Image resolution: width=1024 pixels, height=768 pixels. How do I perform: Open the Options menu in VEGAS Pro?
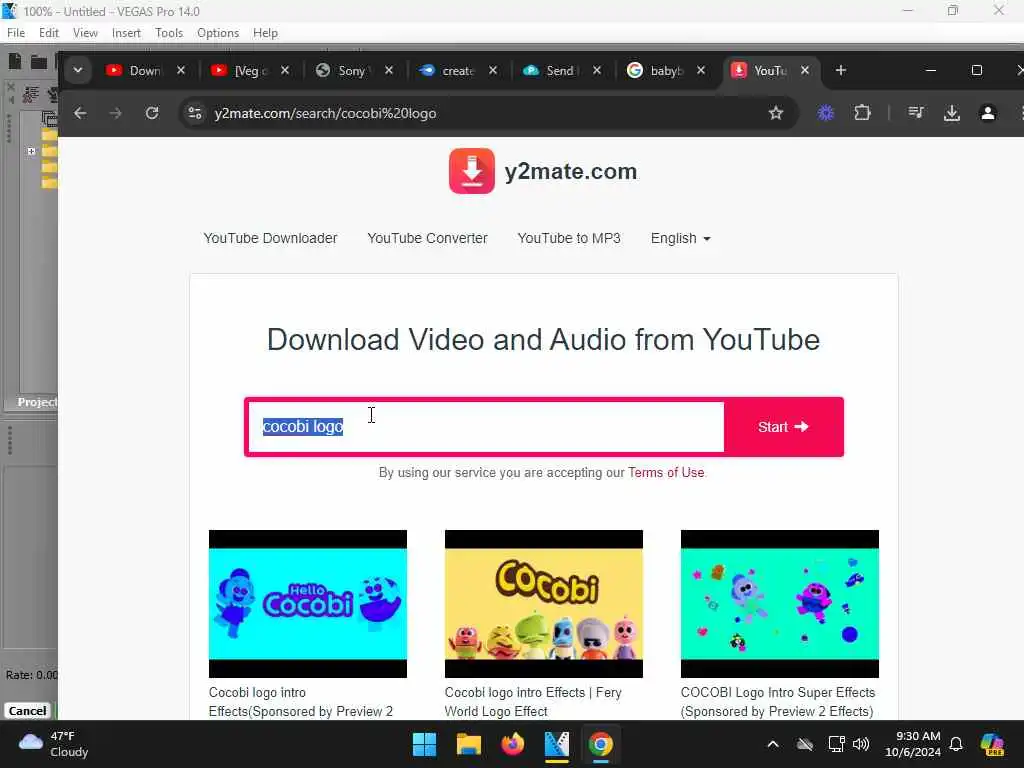[217, 33]
